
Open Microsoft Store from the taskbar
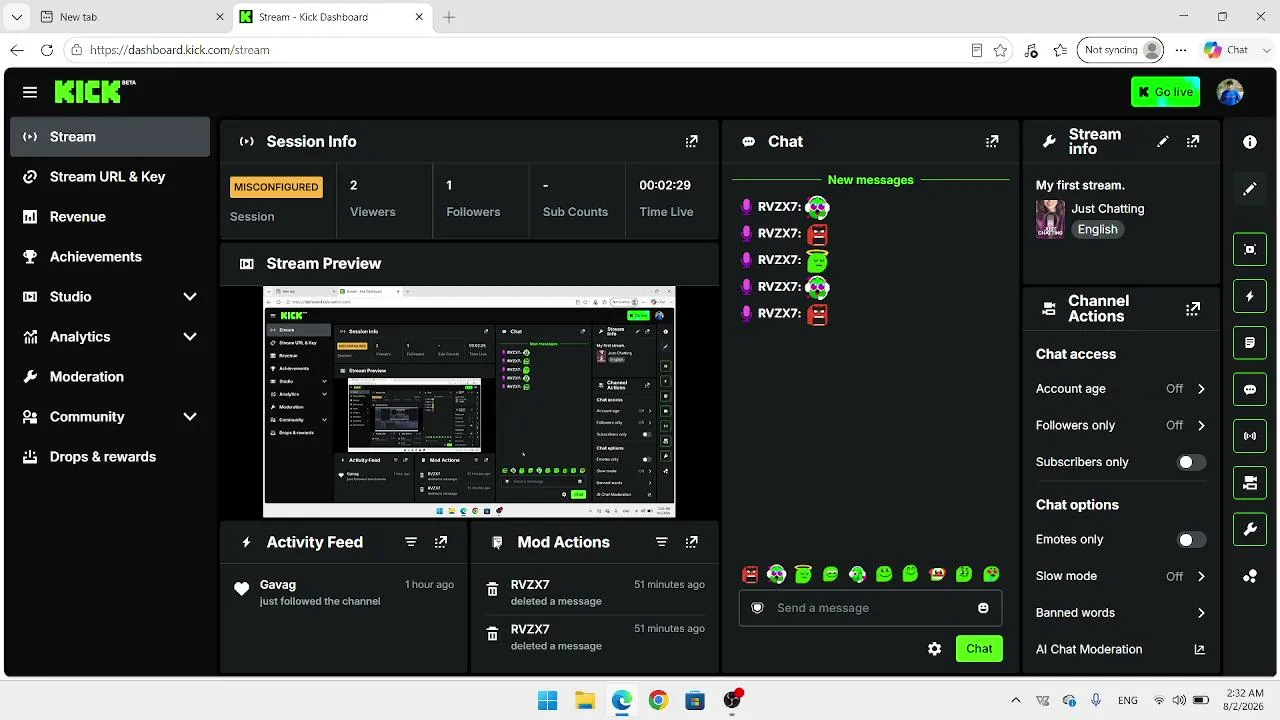point(695,700)
